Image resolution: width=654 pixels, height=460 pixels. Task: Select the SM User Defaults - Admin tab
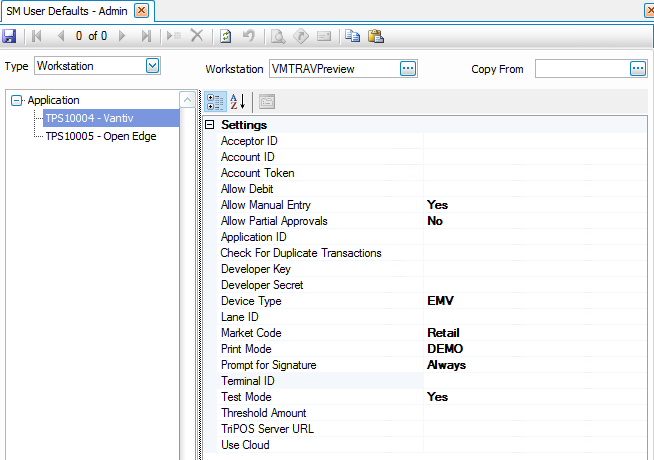coord(67,10)
